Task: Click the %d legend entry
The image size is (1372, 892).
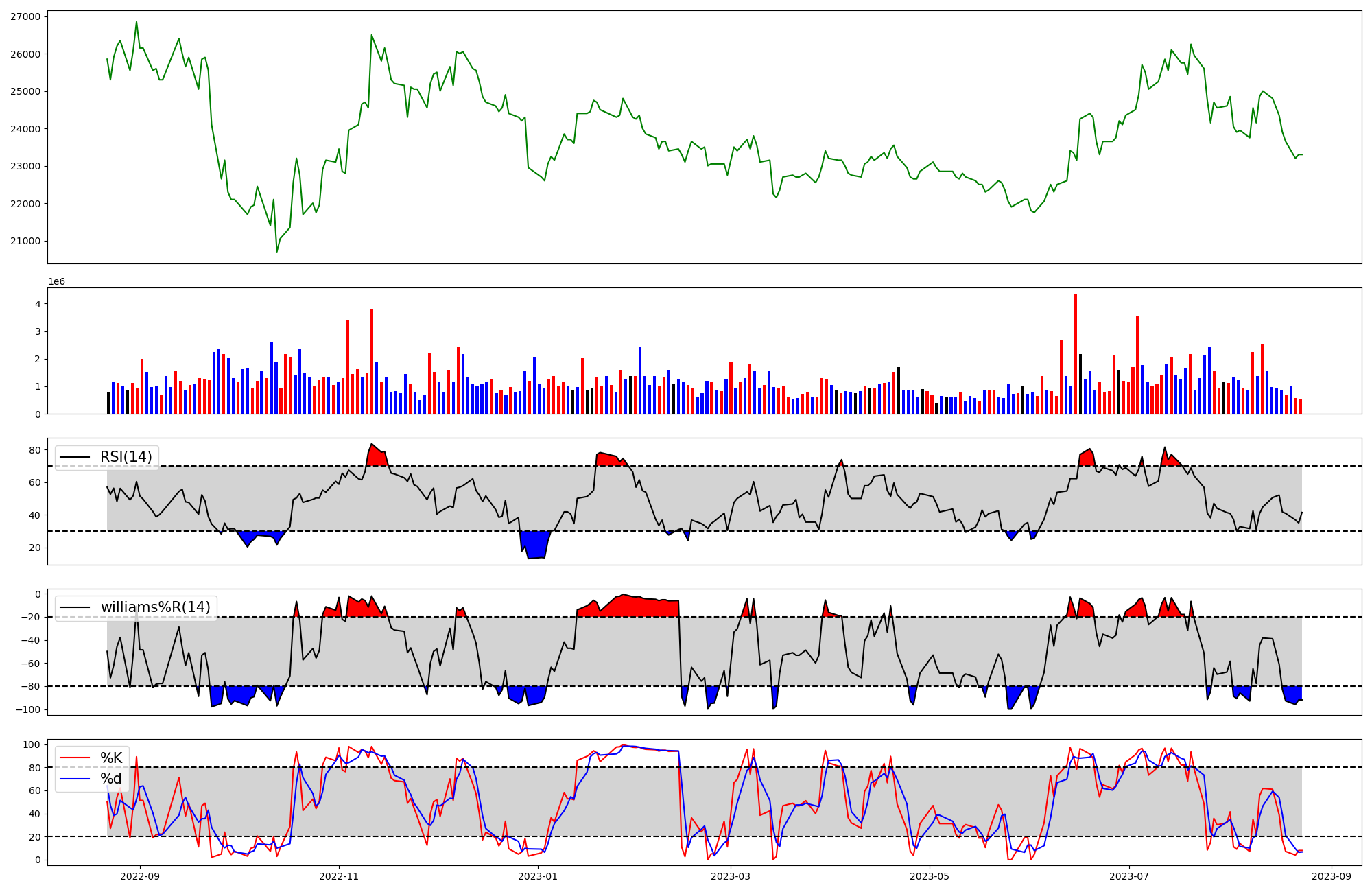Action: [111, 779]
